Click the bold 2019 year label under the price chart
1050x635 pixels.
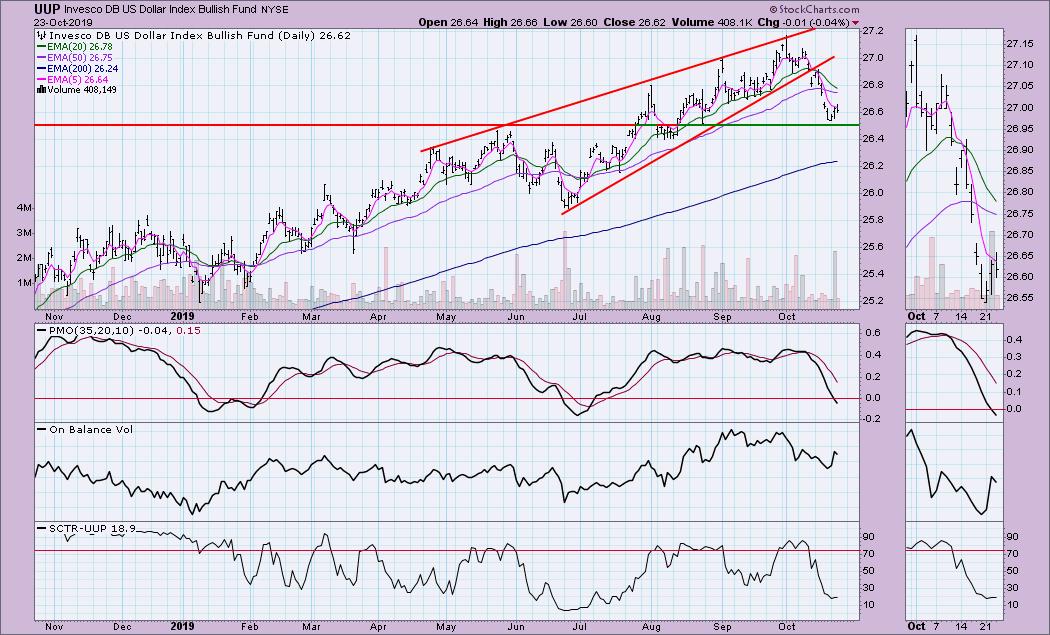(182, 316)
